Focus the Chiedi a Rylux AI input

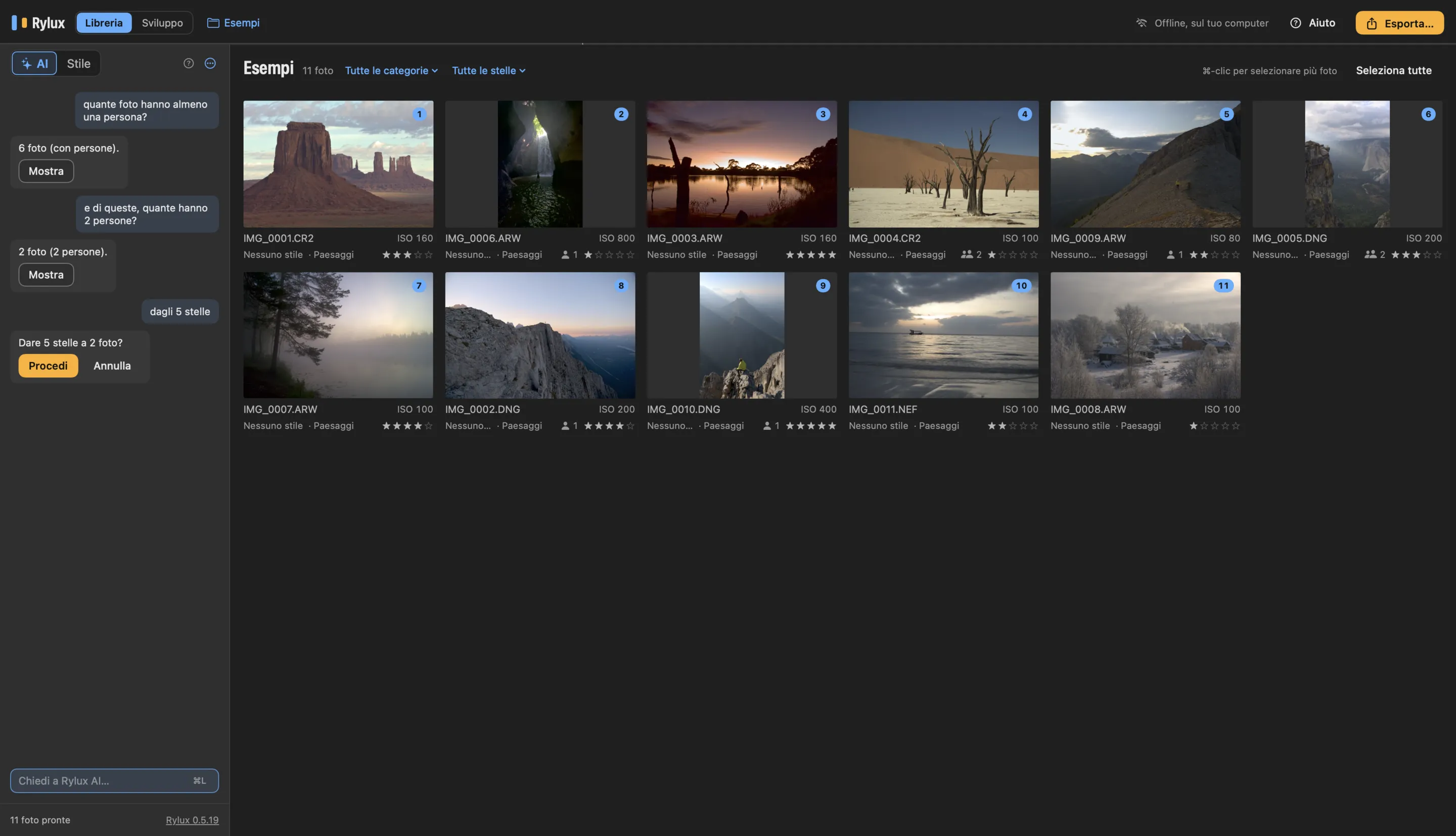click(114, 781)
